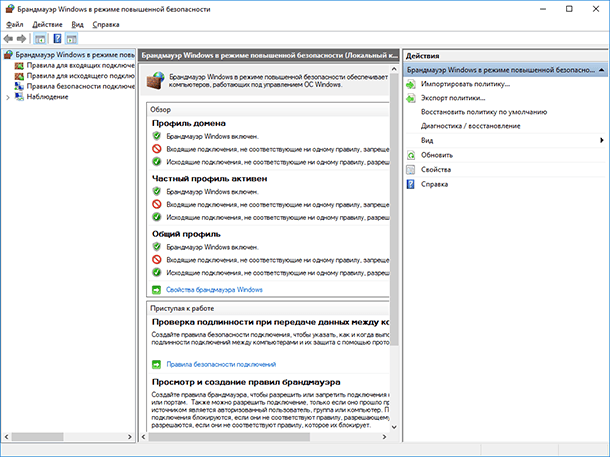This screenshot has height=457, width=610.
Task: Open the Вид menu in menu bar
Action: coord(77,25)
